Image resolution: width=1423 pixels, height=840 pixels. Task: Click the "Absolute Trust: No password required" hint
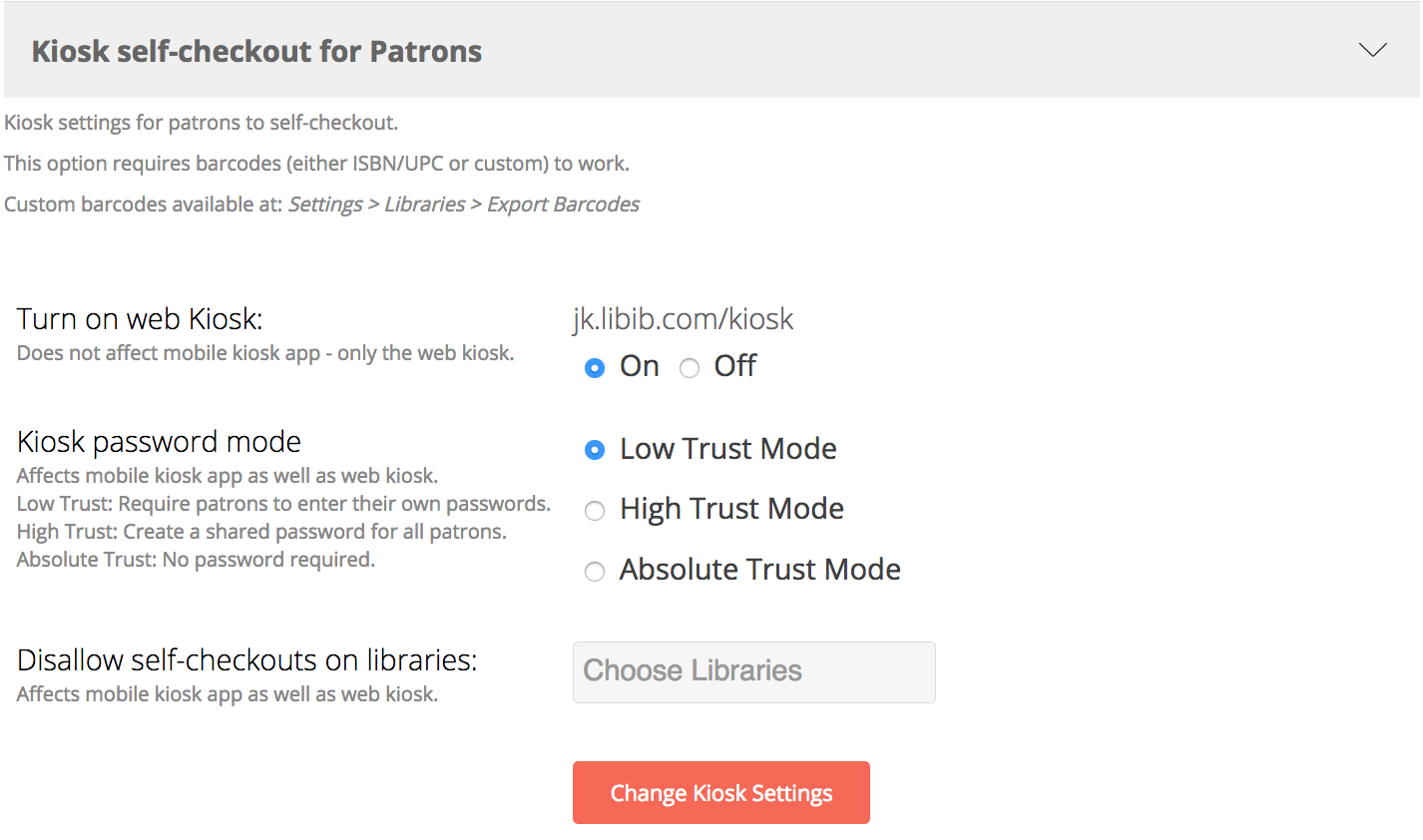196,560
